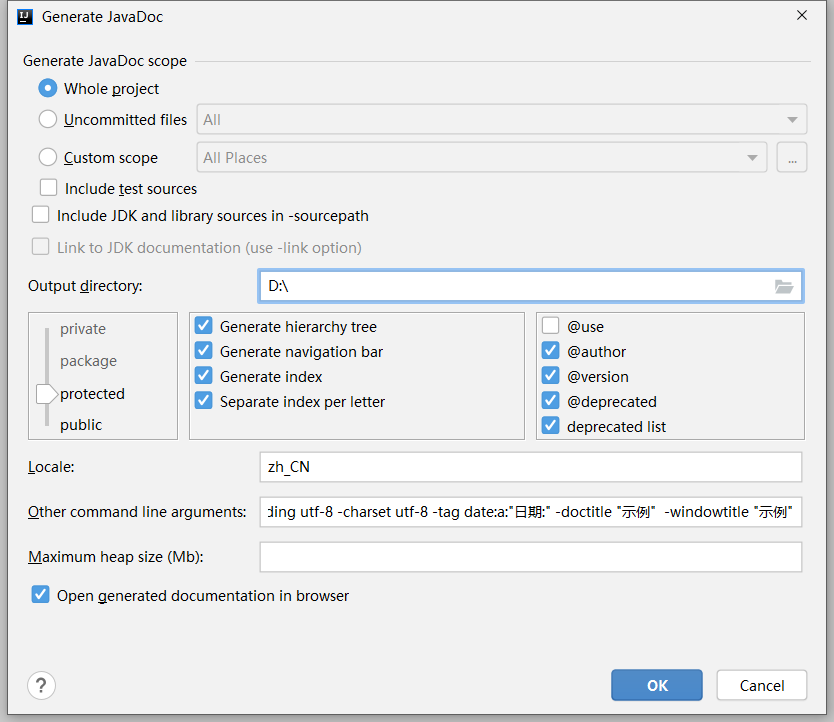Enable the @use tag checkbox
Viewport: 834px width, 722px height.
551,325
